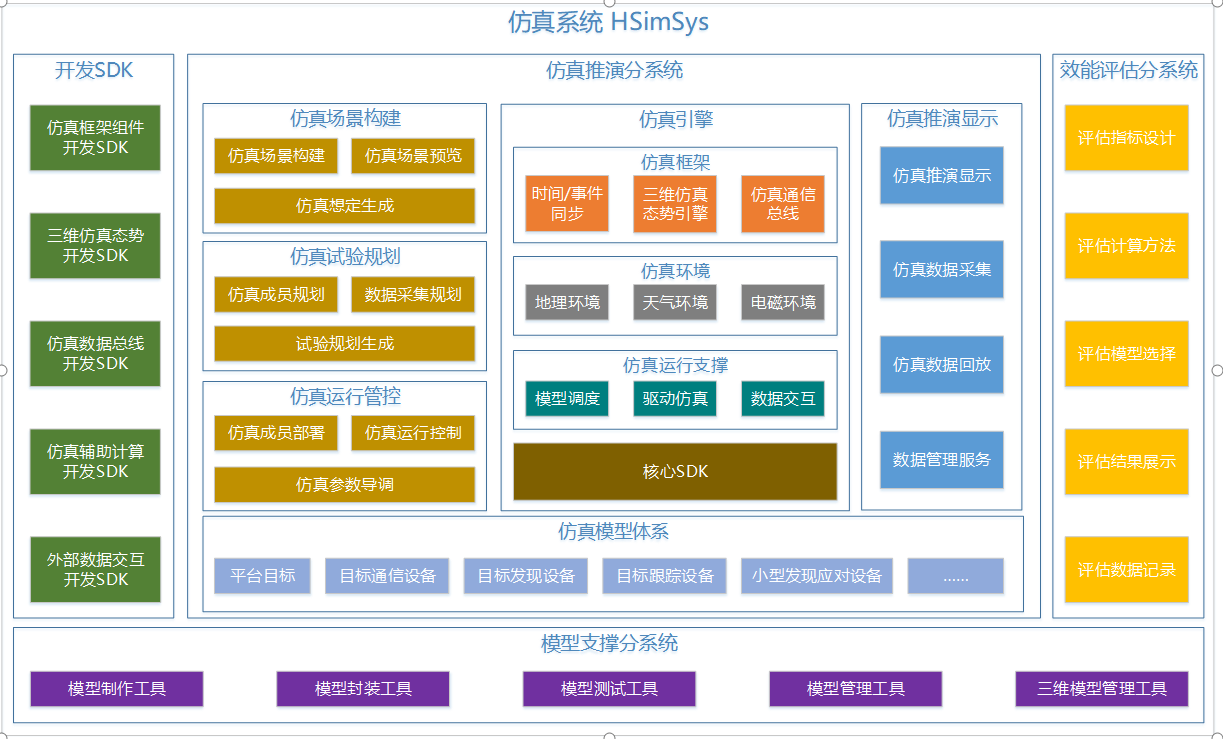This screenshot has height=739, width=1223.
Task: Click the 电磁环境 block
Action: 783,302
